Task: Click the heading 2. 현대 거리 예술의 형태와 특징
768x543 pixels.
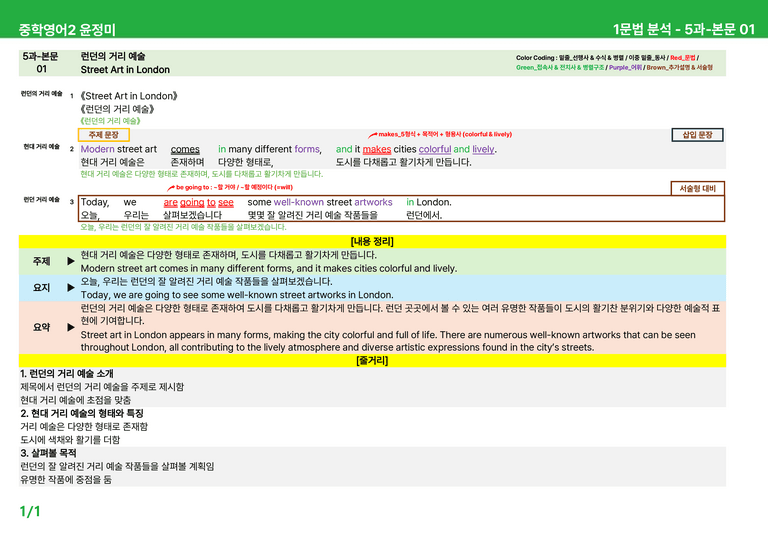Action: [82, 413]
